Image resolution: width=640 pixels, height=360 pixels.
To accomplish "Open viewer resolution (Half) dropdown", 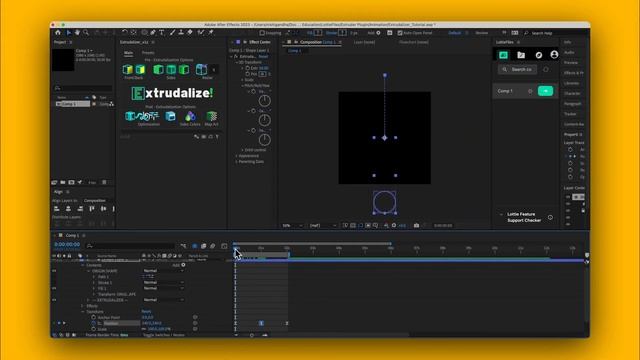I will click(x=323, y=225).
